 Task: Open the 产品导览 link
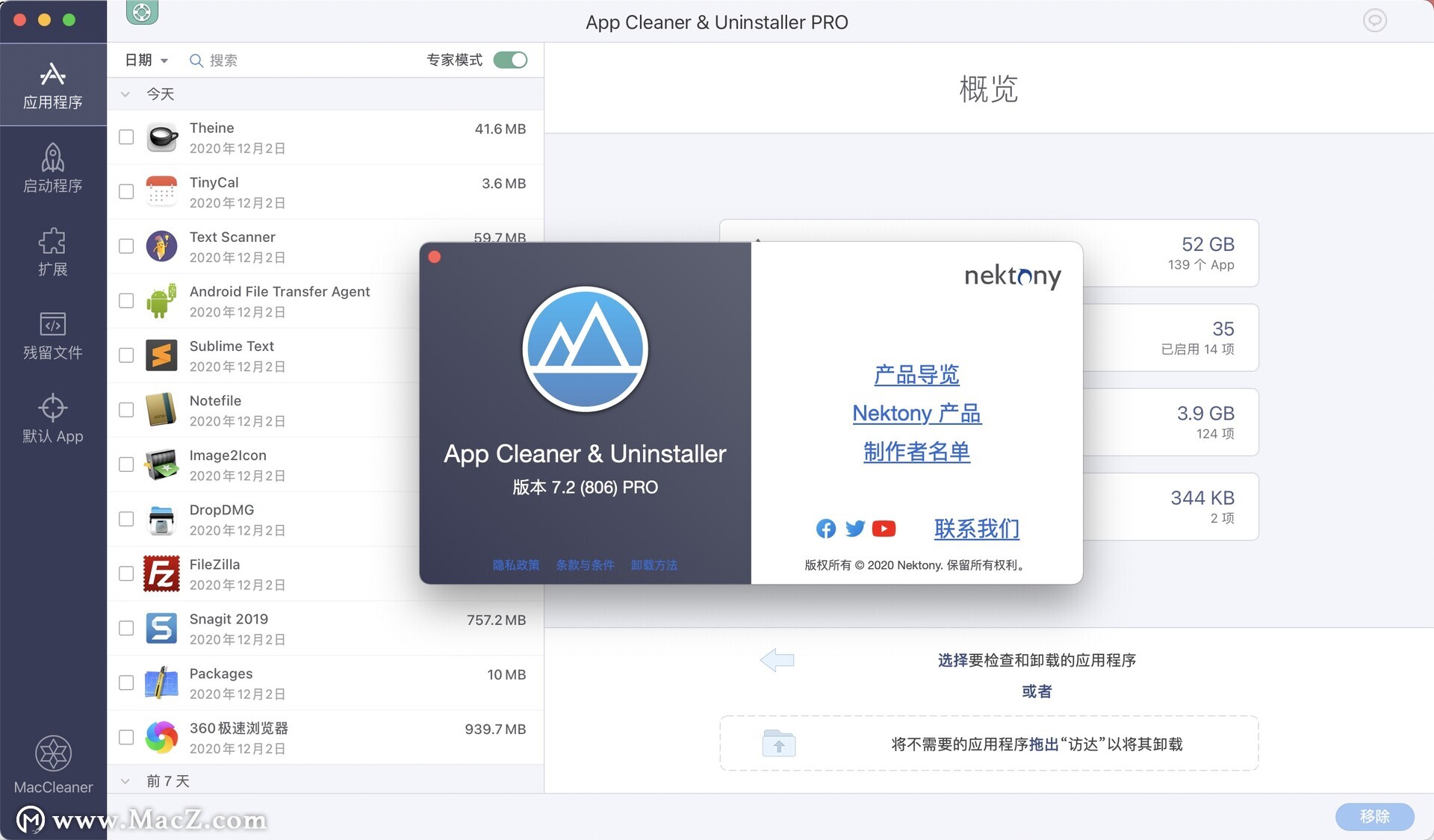pos(916,374)
